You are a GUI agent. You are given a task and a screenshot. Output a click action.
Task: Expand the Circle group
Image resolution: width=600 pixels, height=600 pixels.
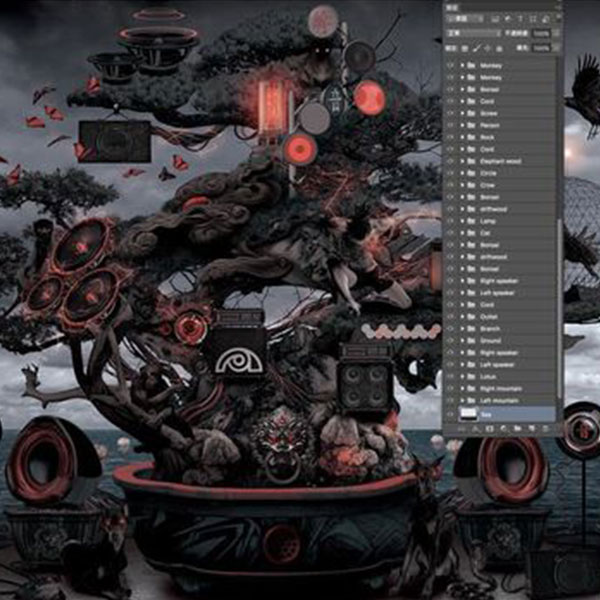[x=462, y=173]
